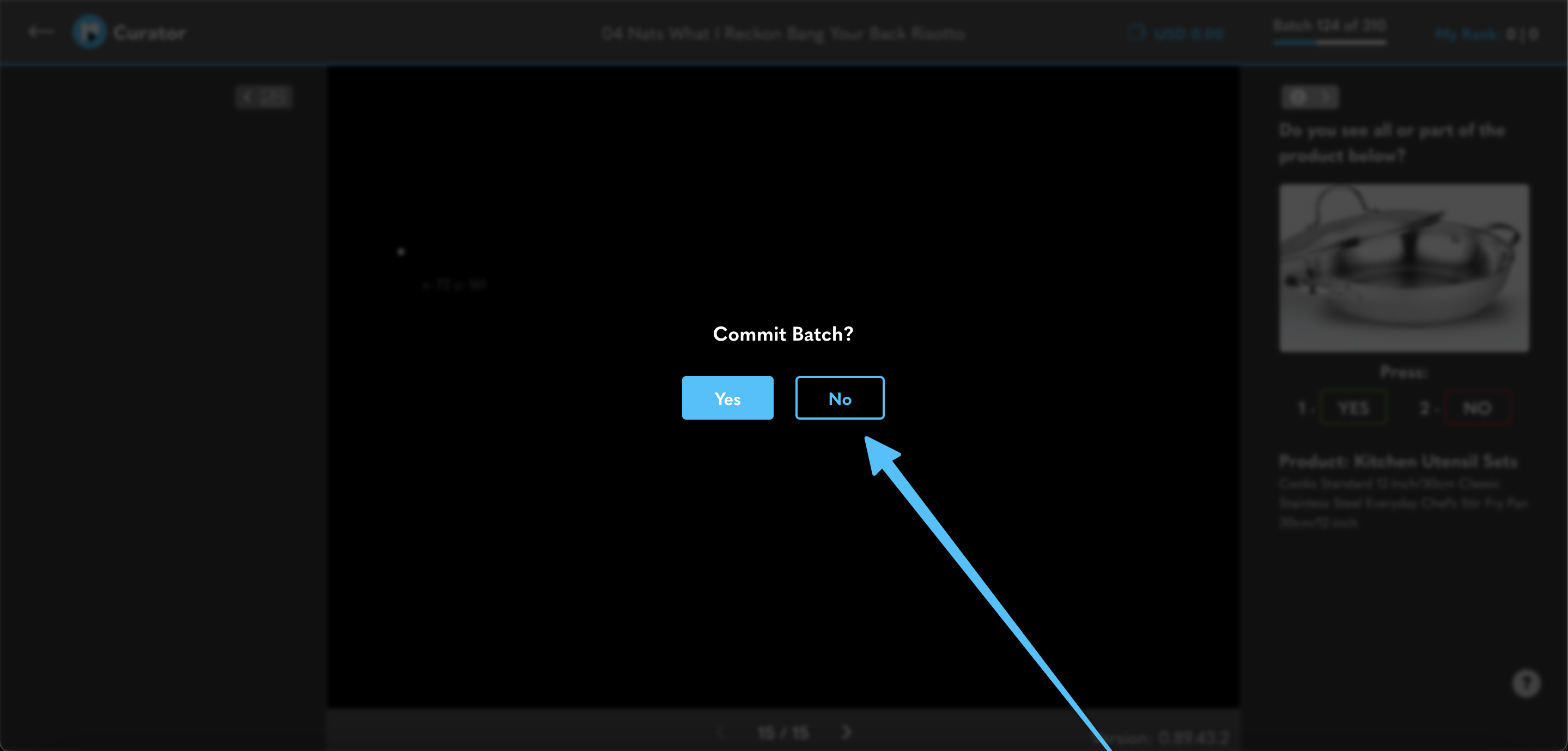Go to next frame chevron
The height and width of the screenshot is (751, 1568).
tap(847, 731)
